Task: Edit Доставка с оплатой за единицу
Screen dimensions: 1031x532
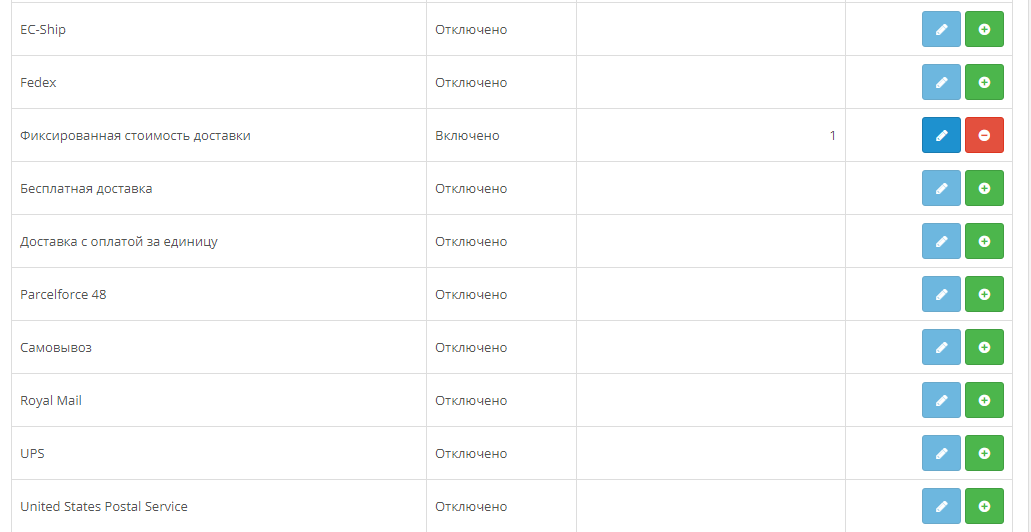Action: pos(941,242)
